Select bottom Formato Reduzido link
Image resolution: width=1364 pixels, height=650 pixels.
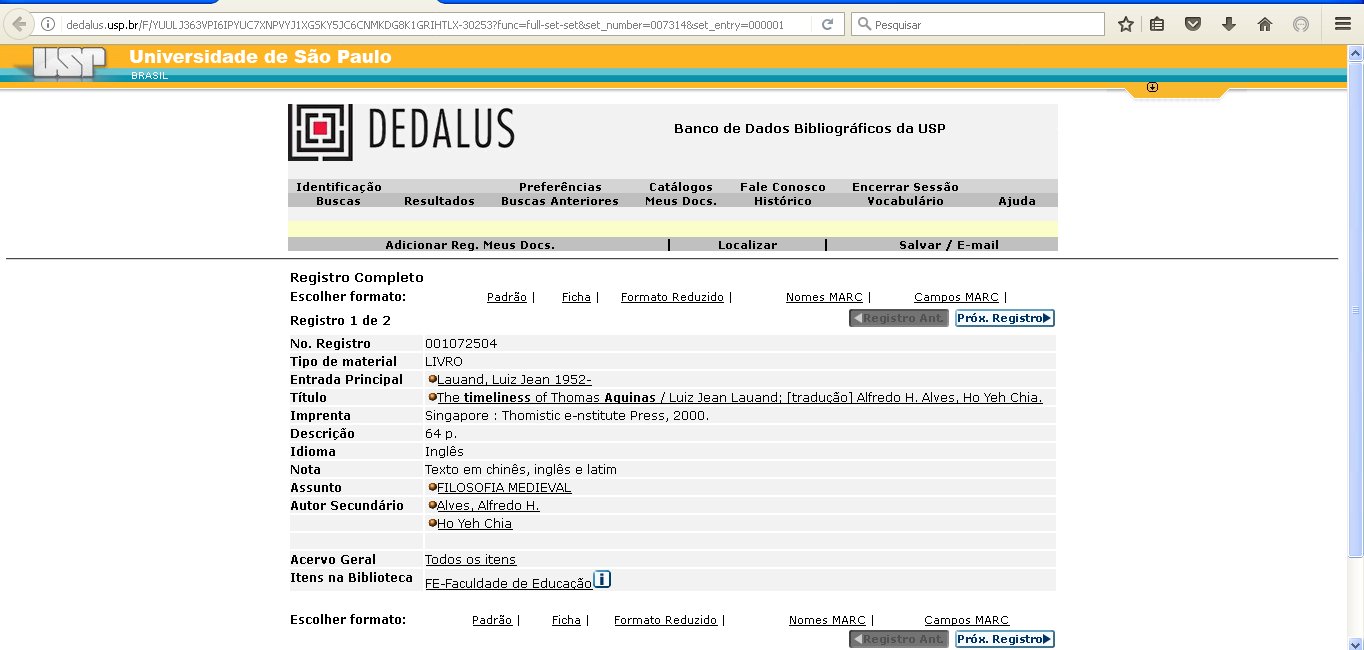coord(666,620)
